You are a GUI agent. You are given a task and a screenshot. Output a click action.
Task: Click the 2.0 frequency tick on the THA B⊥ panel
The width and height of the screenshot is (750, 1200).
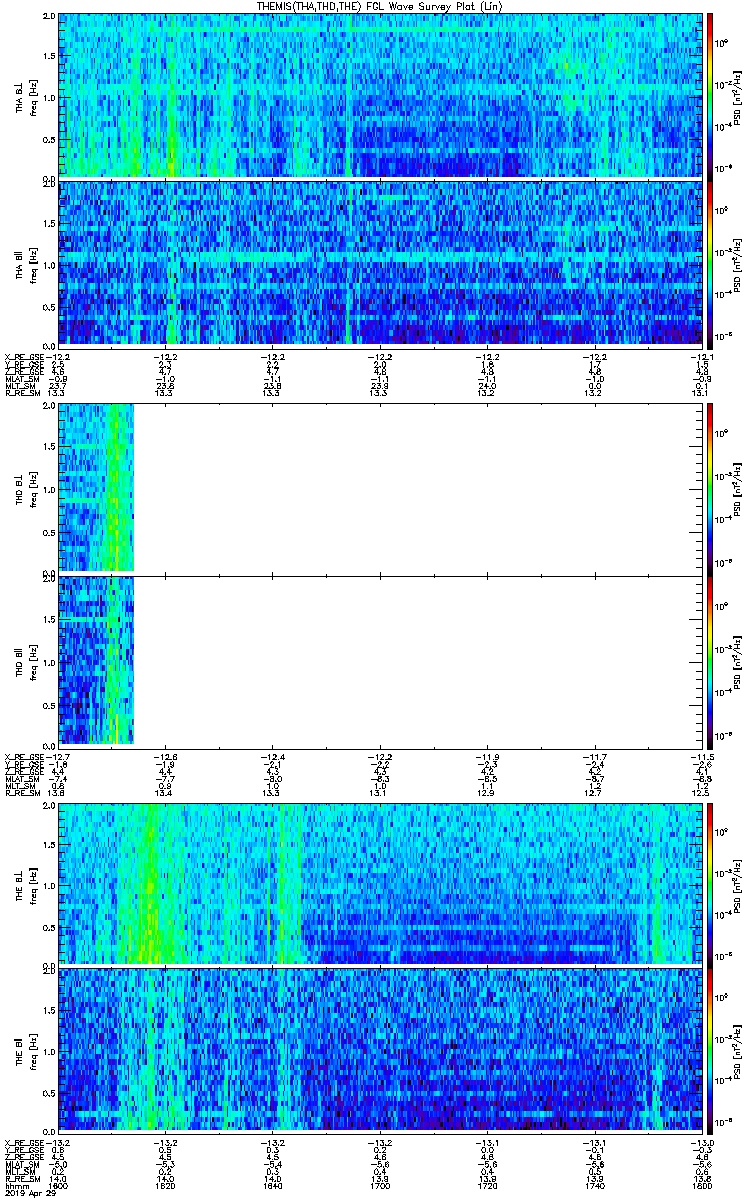tap(49, 17)
